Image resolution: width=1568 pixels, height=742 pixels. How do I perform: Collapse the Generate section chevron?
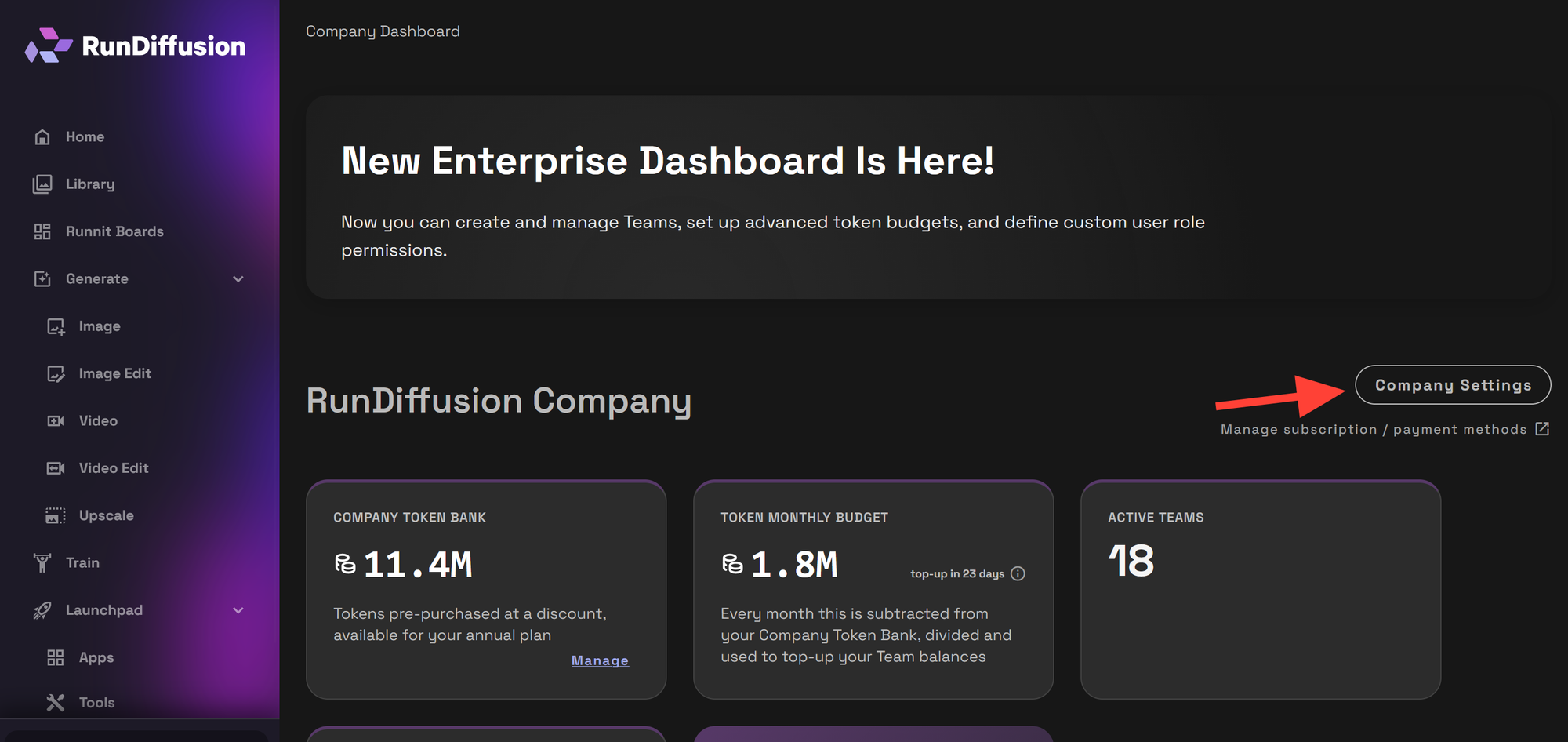pyautogui.click(x=239, y=278)
